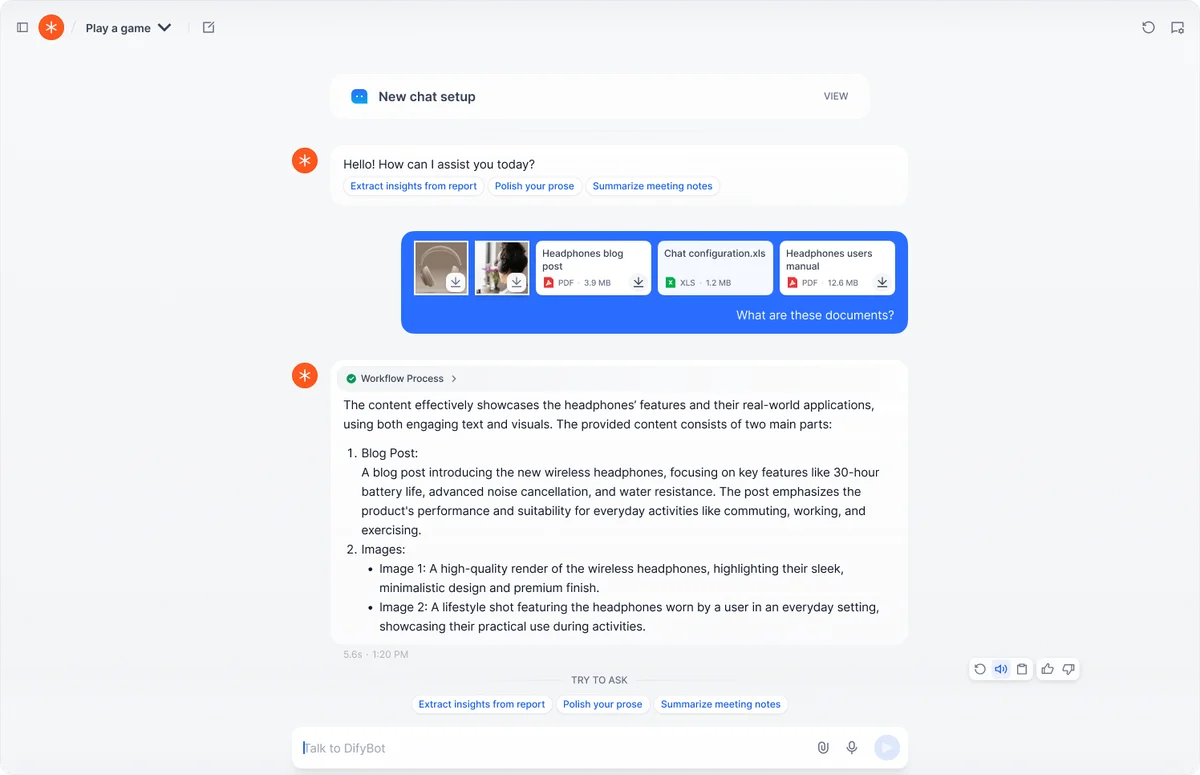Download the Chat configuration.xls file
The height and width of the screenshot is (775, 1200).
pyautogui.click(x=760, y=282)
